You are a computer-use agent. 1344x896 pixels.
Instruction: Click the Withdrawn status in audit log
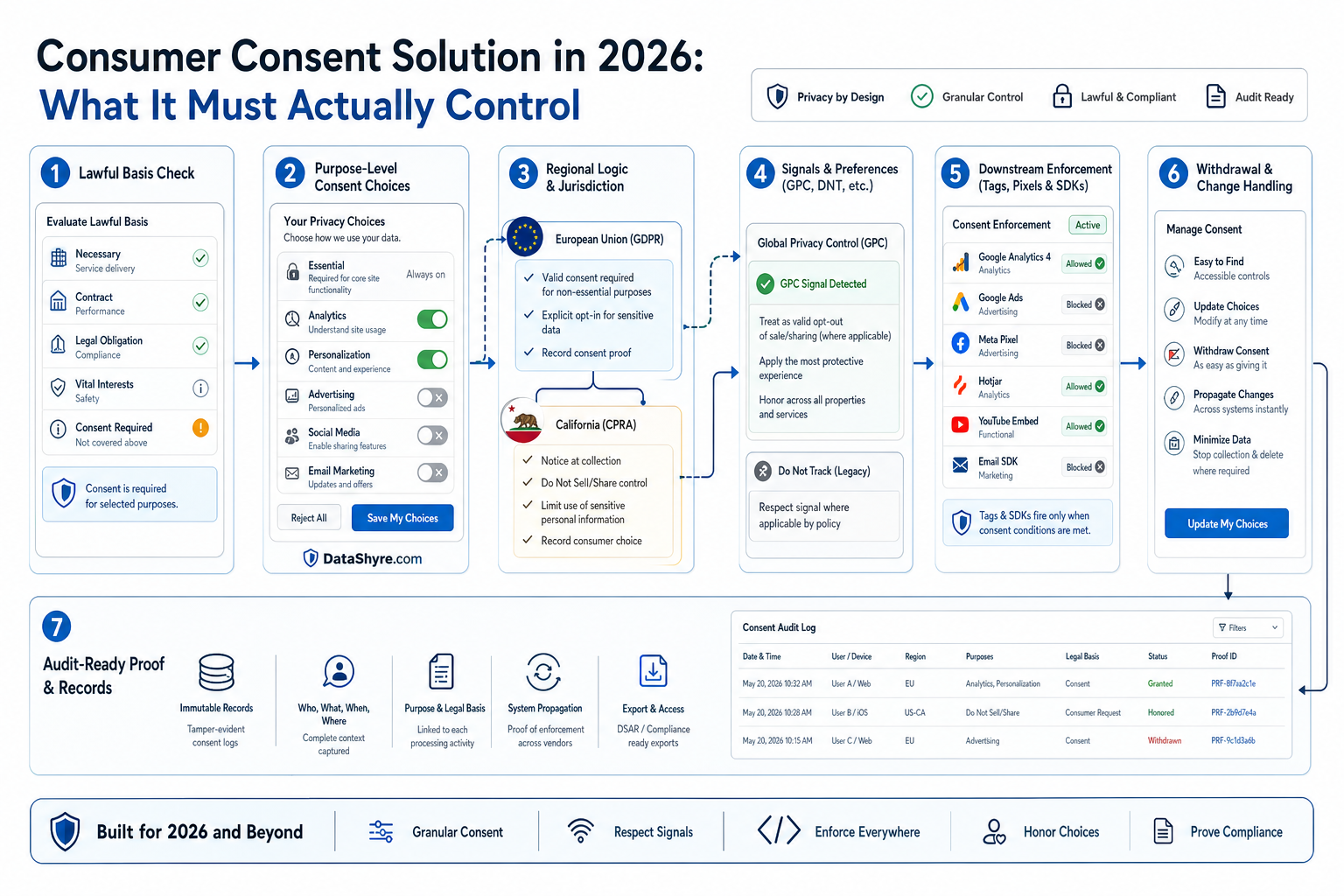tap(1165, 740)
